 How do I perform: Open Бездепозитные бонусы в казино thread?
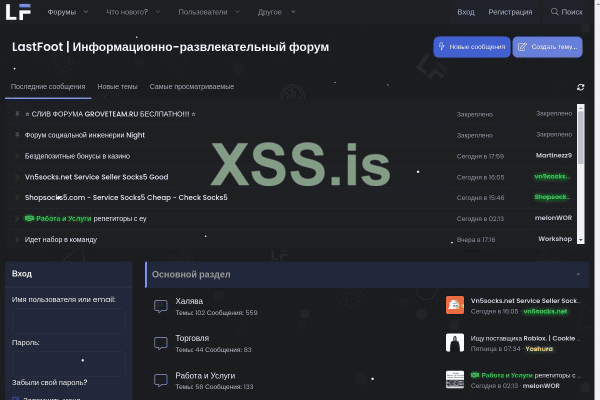pyautogui.click(x=77, y=156)
